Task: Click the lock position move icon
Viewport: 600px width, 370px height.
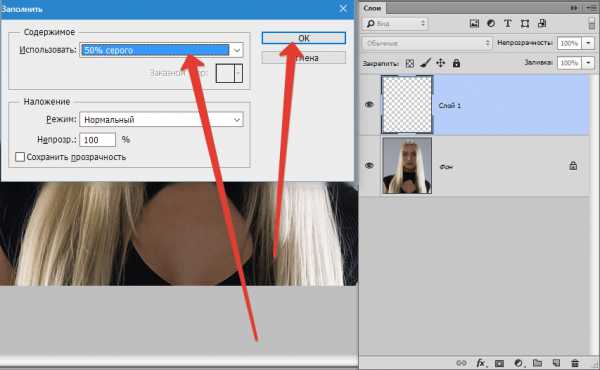Action: [x=441, y=63]
